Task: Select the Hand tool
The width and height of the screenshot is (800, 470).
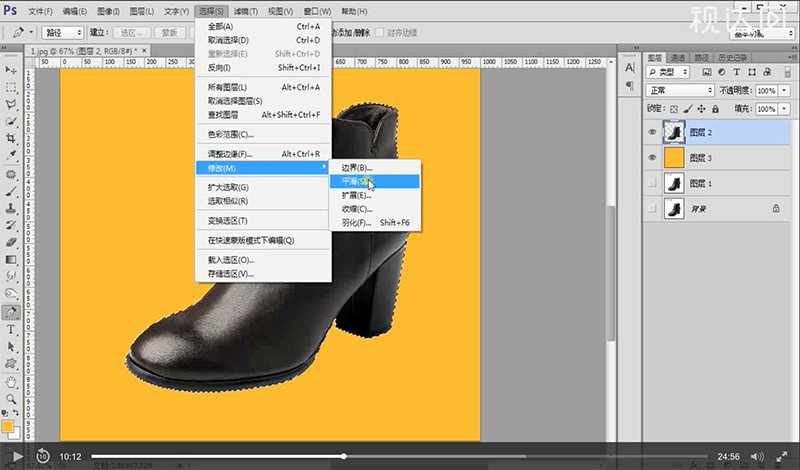Action: (x=11, y=382)
